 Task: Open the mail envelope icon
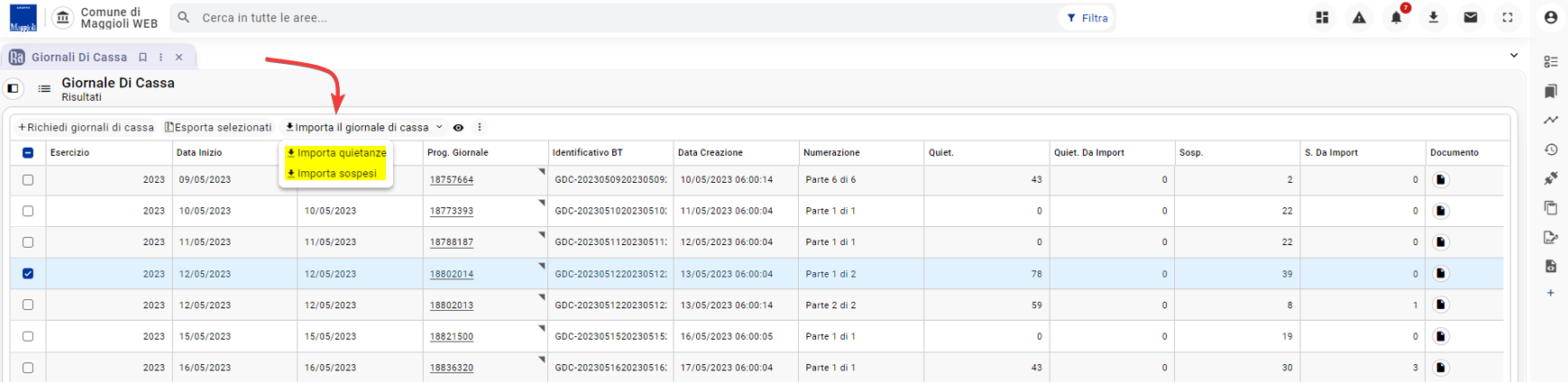(1470, 17)
